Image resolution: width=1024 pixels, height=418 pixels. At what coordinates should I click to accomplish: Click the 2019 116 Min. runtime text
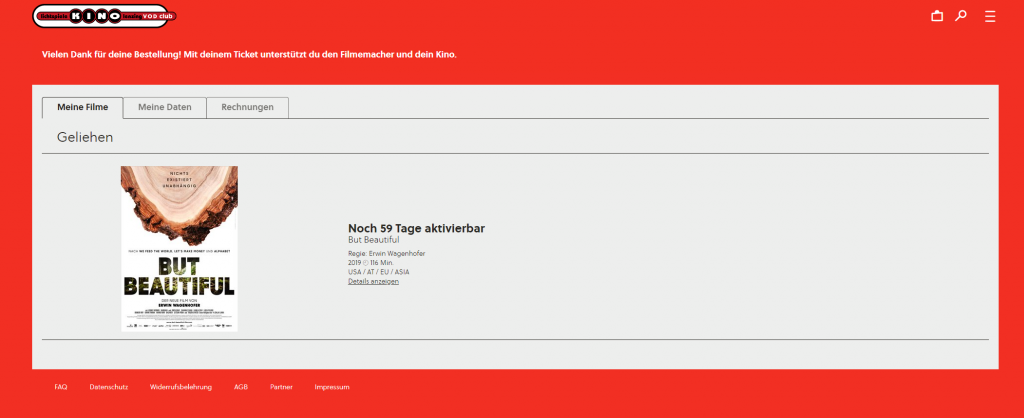click(371, 263)
